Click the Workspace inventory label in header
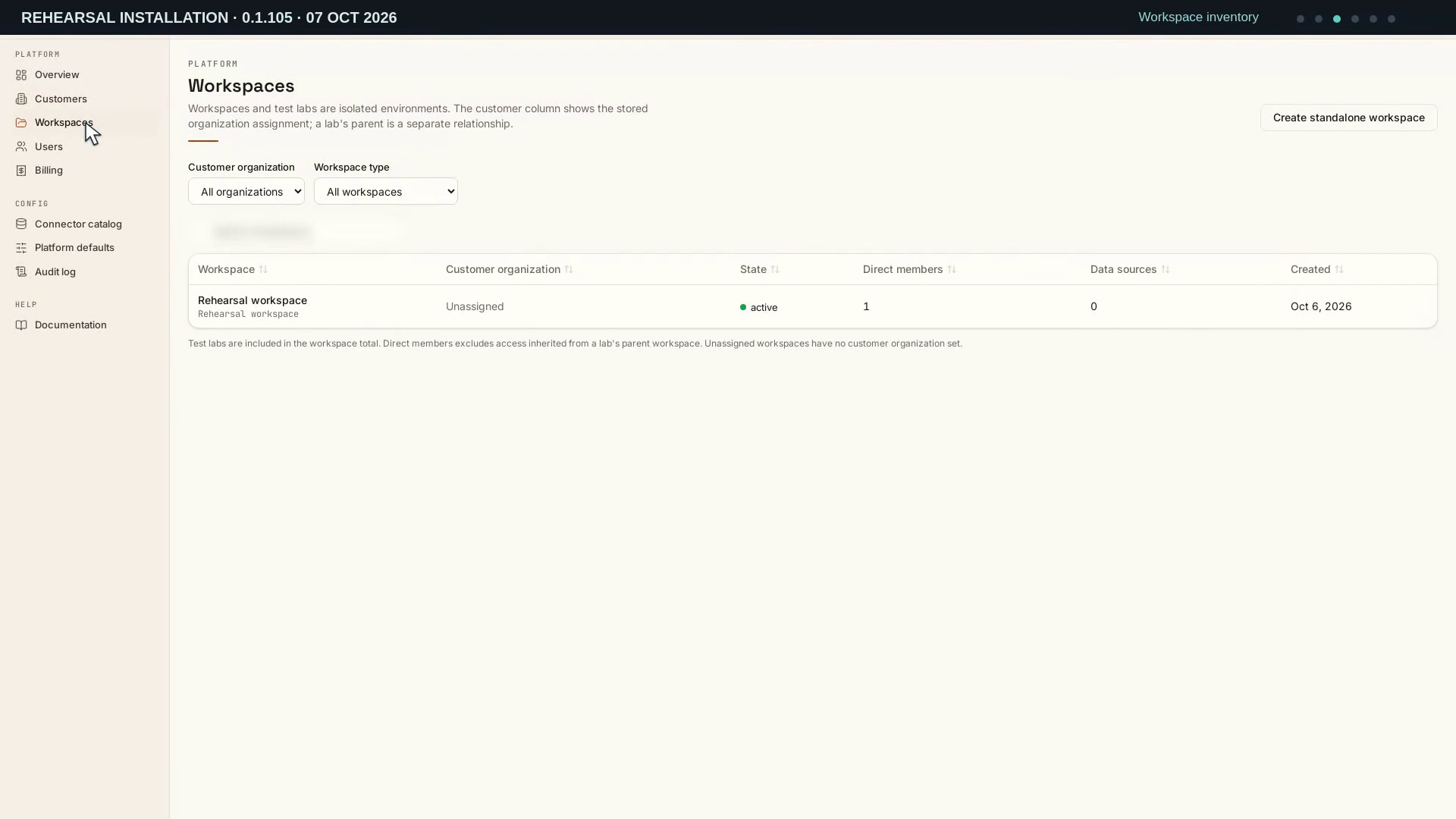Viewport: 1456px width, 819px height. (x=1198, y=17)
